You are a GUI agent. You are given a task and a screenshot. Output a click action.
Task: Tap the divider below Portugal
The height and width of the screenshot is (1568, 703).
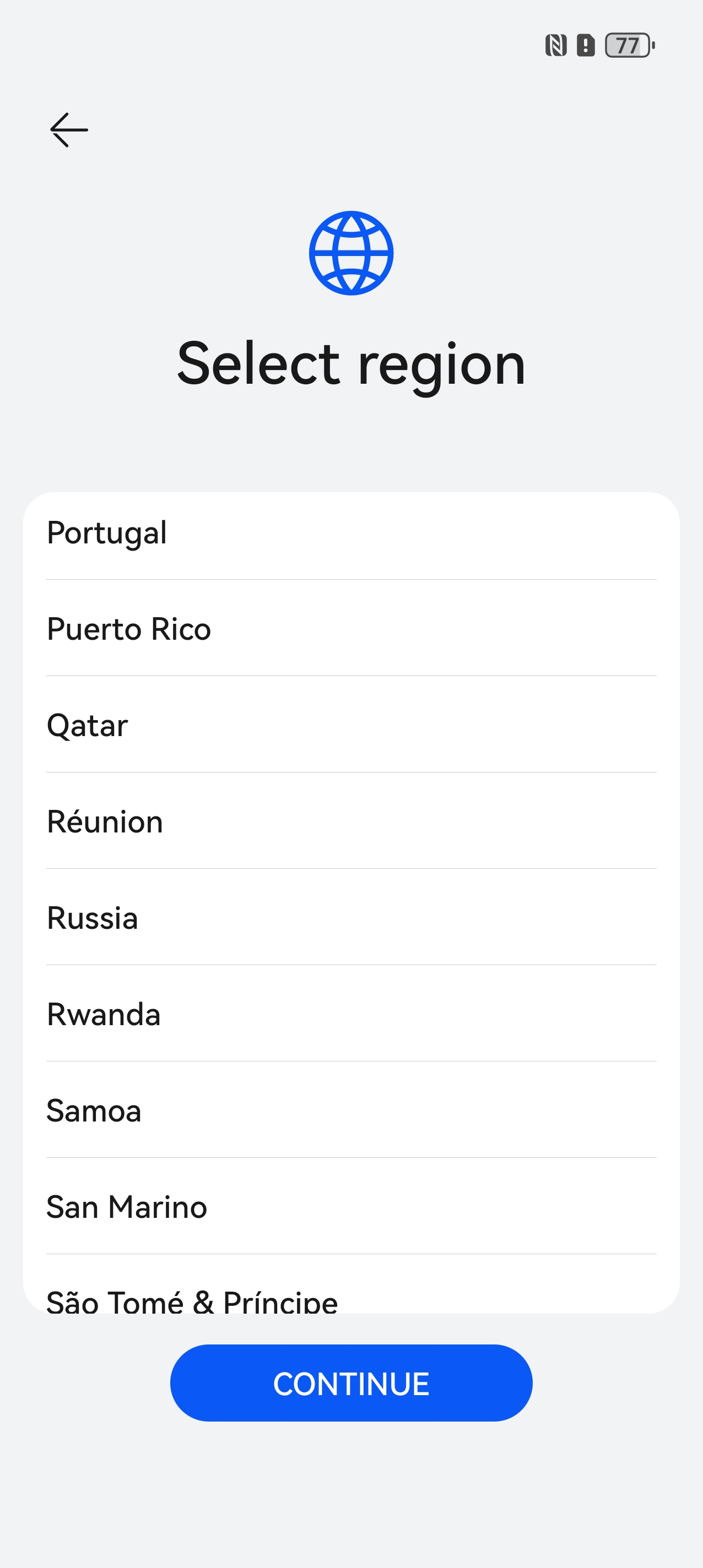coord(351,580)
